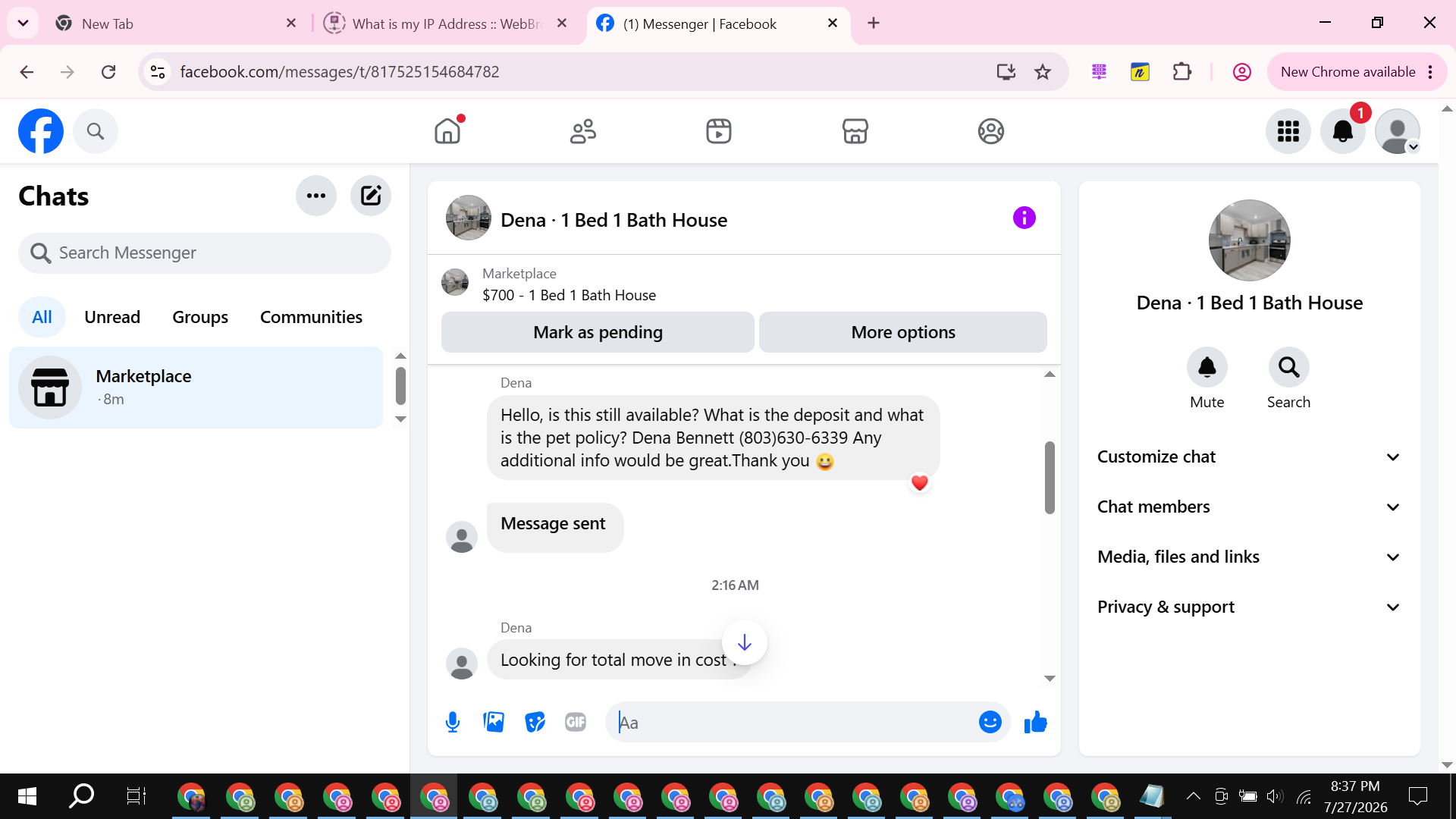The image size is (1456, 819).
Task: Click the house thumbnail in right panel
Action: pyautogui.click(x=1250, y=240)
